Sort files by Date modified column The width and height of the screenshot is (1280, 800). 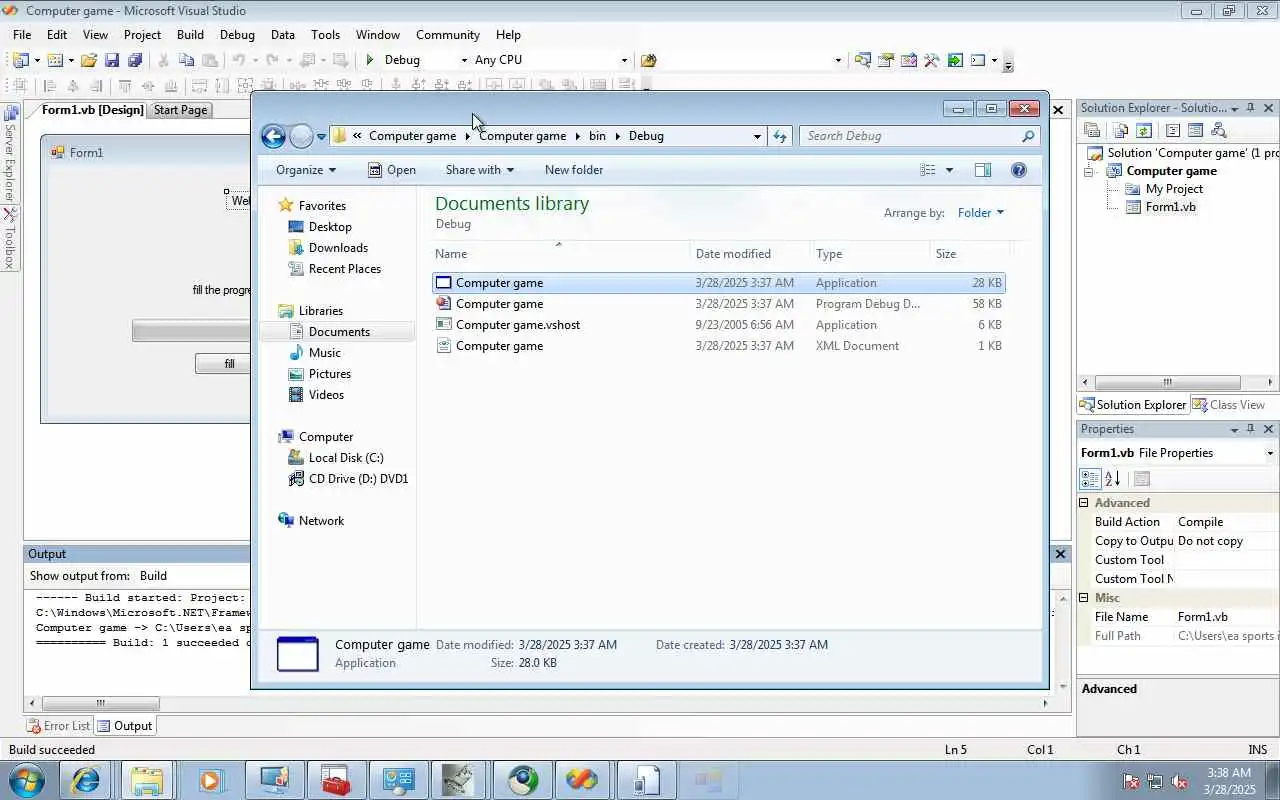pyautogui.click(x=749, y=254)
